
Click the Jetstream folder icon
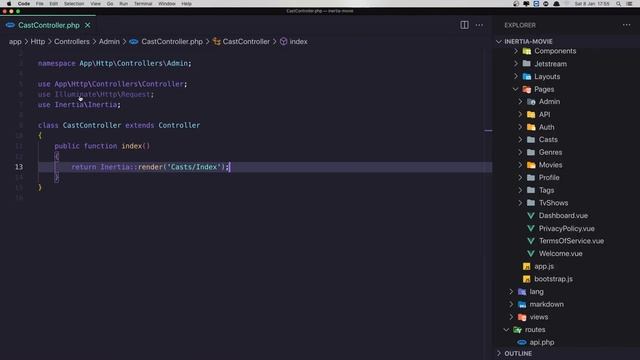click(527, 64)
